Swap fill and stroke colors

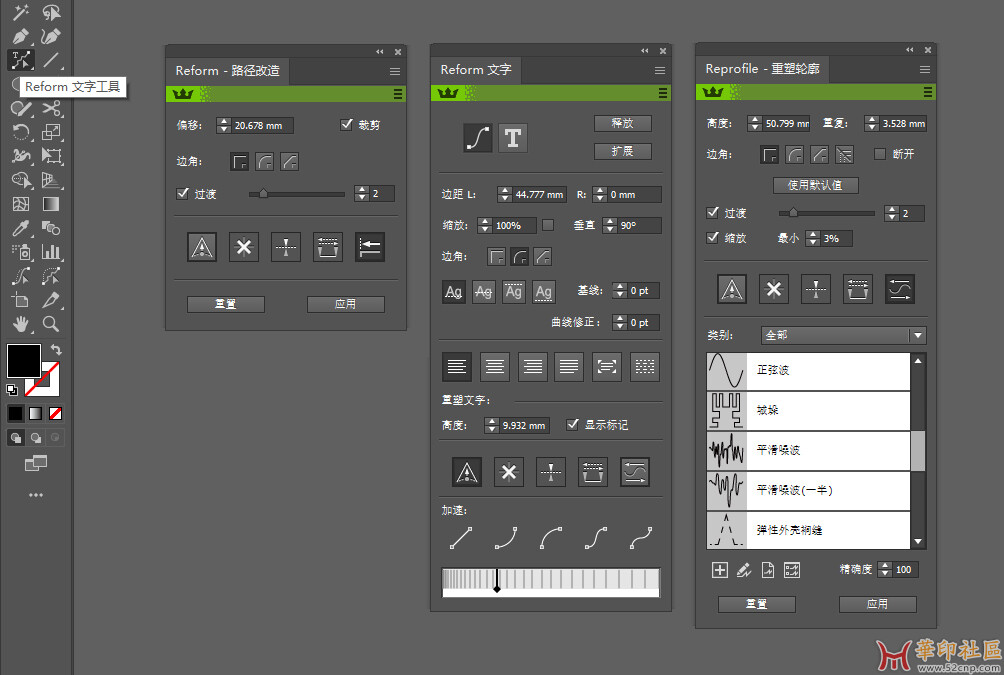tap(56, 350)
